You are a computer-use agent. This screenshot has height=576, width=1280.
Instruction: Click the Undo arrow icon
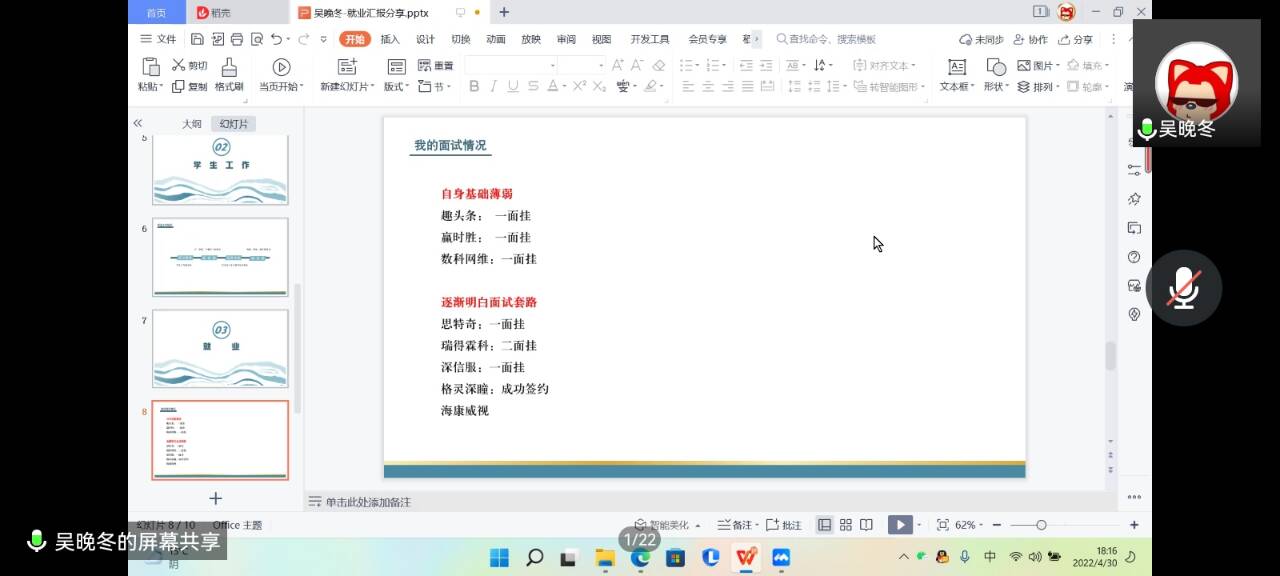[276, 39]
